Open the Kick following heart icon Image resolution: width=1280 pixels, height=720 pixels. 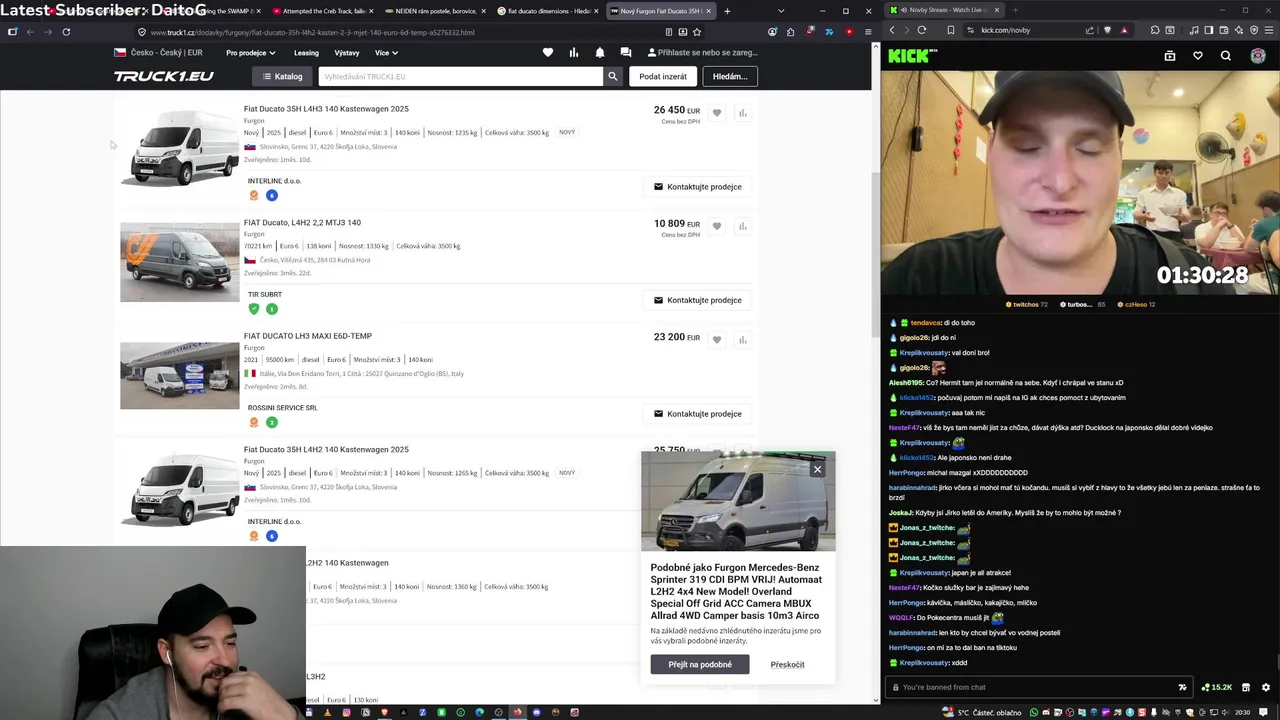pos(1198,56)
